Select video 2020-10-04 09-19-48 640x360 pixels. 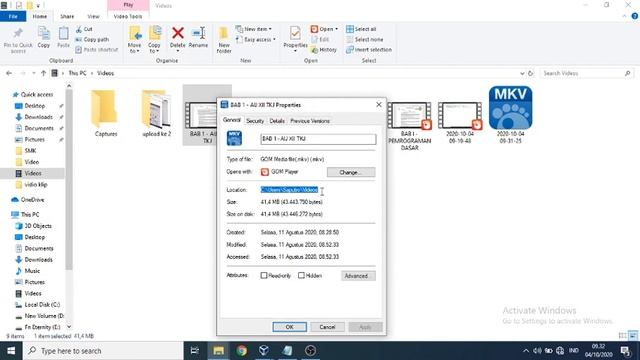click(460, 122)
